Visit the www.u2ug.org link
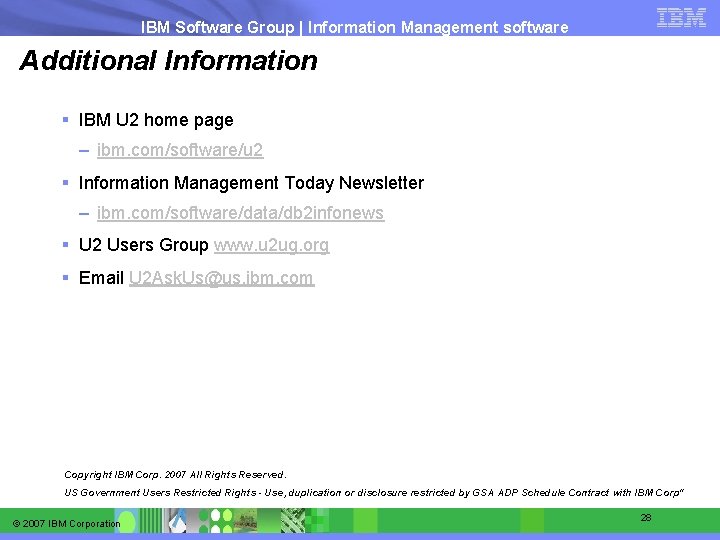Viewport: 720px width, 540px height. (x=271, y=245)
